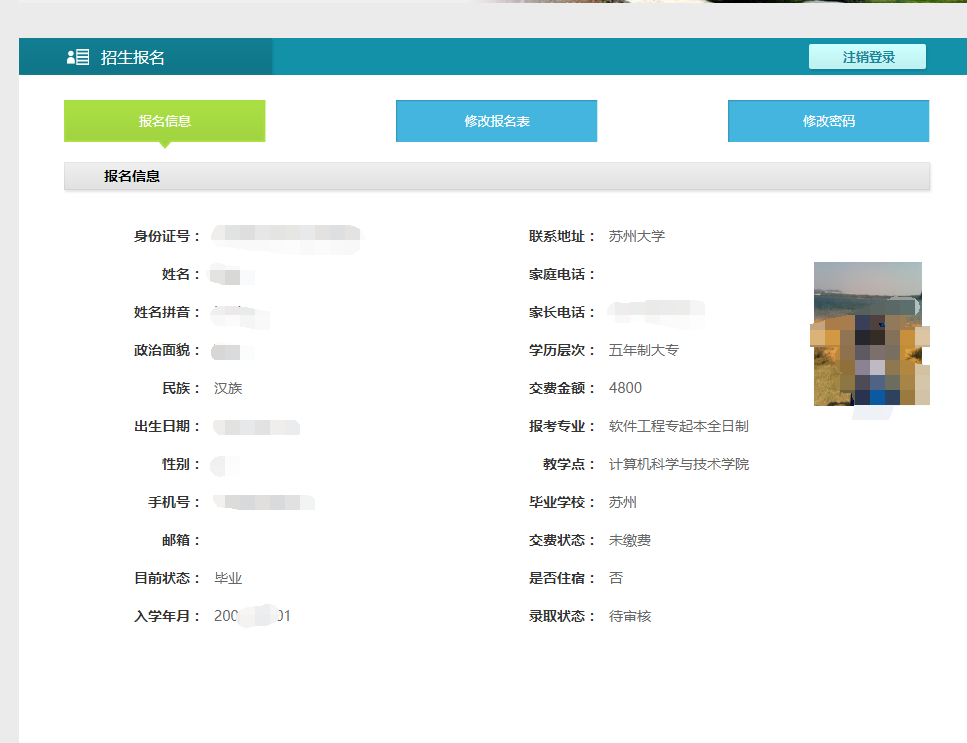This screenshot has width=967, height=743.
Task: Open the 修改报名表 tab
Action: click(x=496, y=121)
